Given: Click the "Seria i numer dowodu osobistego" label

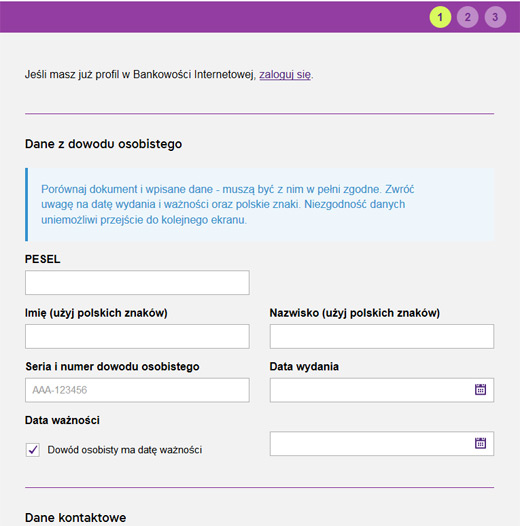Looking at the screenshot, I should pyautogui.click(x=112, y=366).
